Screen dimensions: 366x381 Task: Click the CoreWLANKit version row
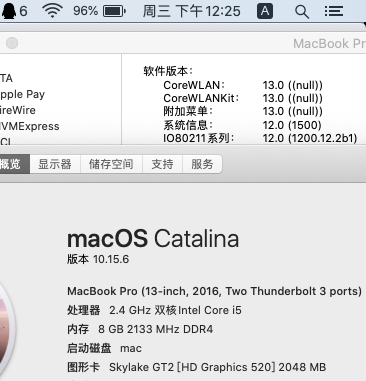[243, 98]
